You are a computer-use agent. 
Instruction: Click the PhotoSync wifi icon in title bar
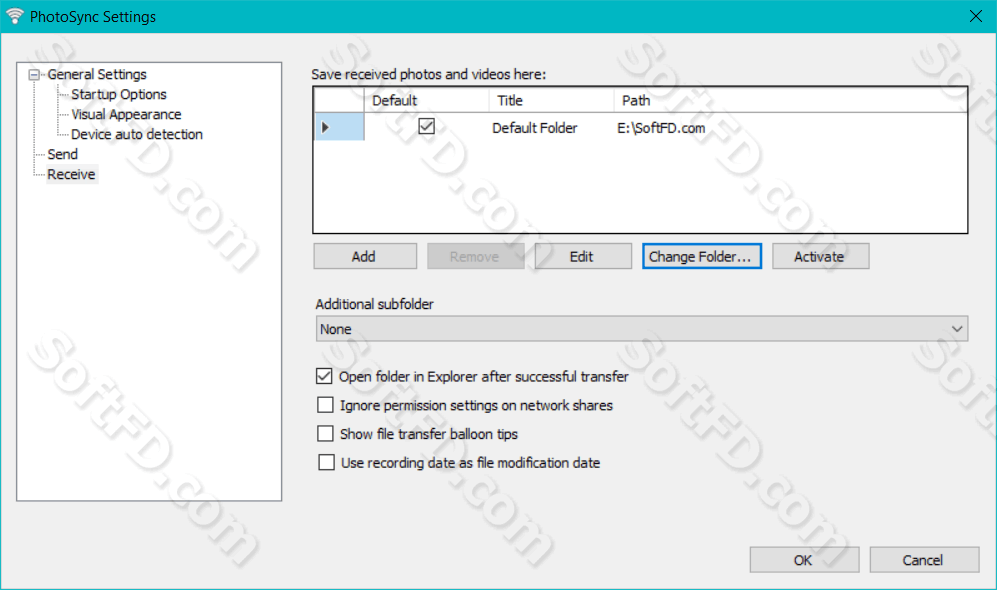pyautogui.click(x=15, y=16)
